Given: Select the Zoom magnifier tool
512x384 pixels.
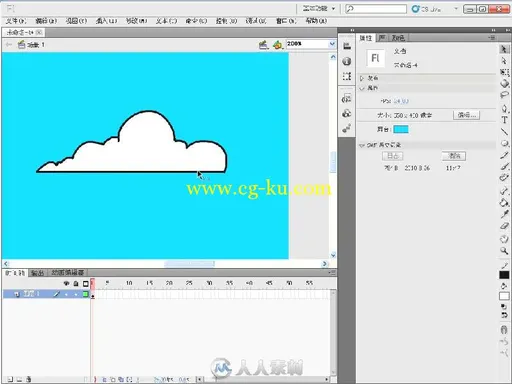Looking at the screenshot, I should click(x=504, y=250).
